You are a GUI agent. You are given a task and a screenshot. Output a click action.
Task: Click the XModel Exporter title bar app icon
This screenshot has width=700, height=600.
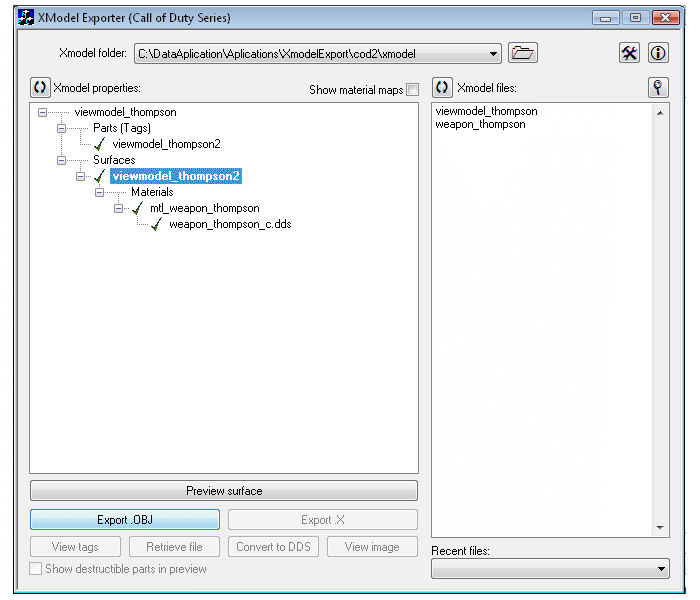click(26, 17)
